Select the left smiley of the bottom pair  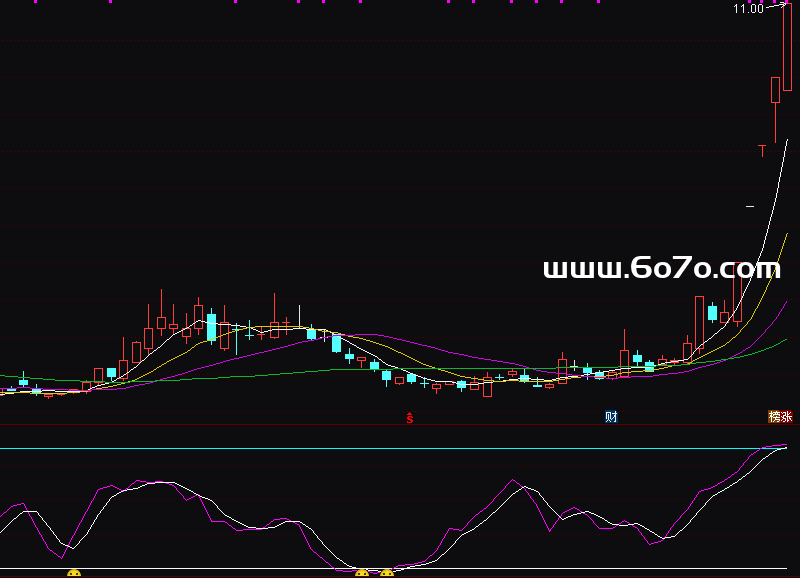[x=362, y=573]
